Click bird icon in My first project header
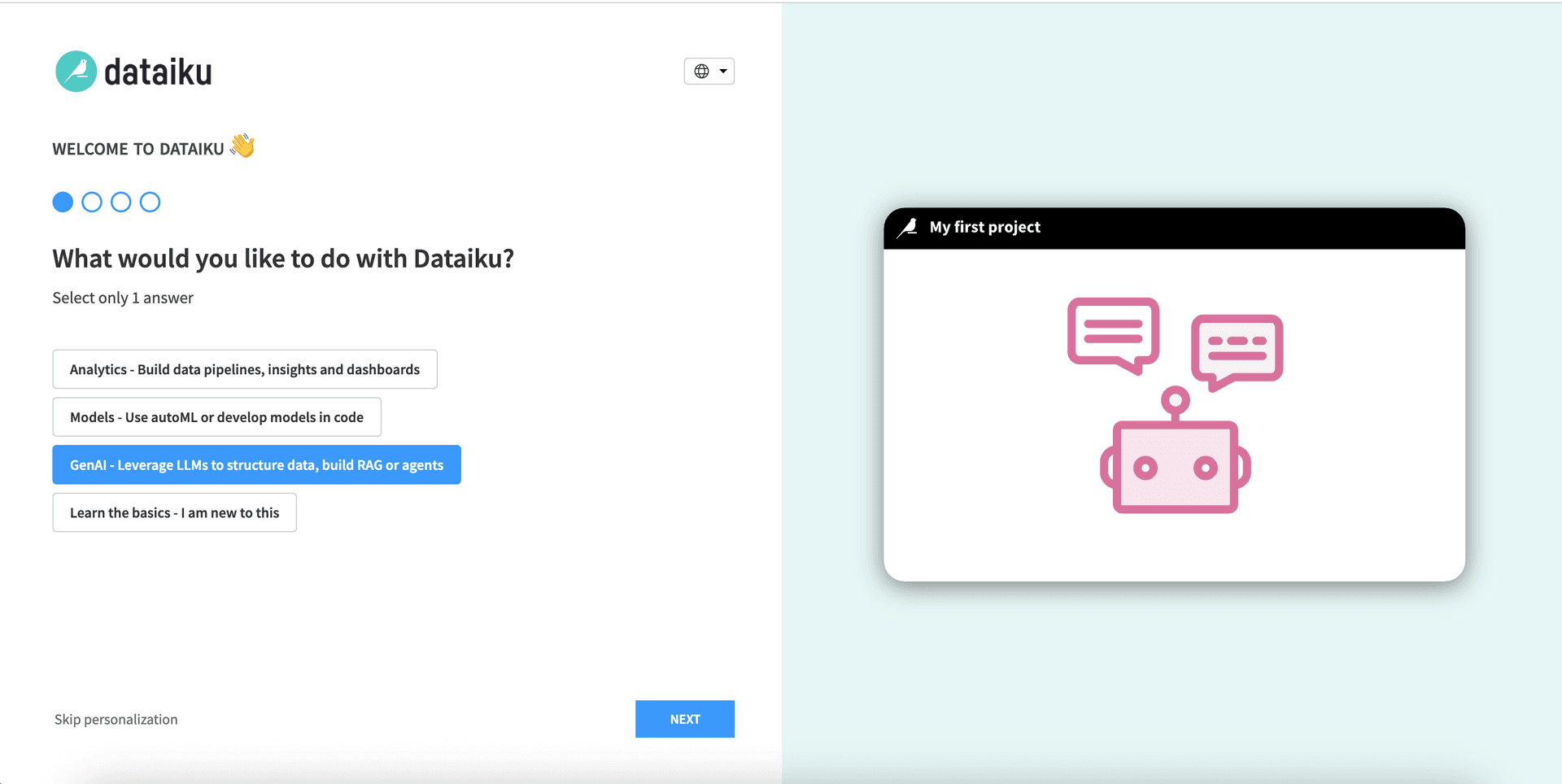Image resolution: width=1562 pixels, height=784 pixels. coord(907,228)
